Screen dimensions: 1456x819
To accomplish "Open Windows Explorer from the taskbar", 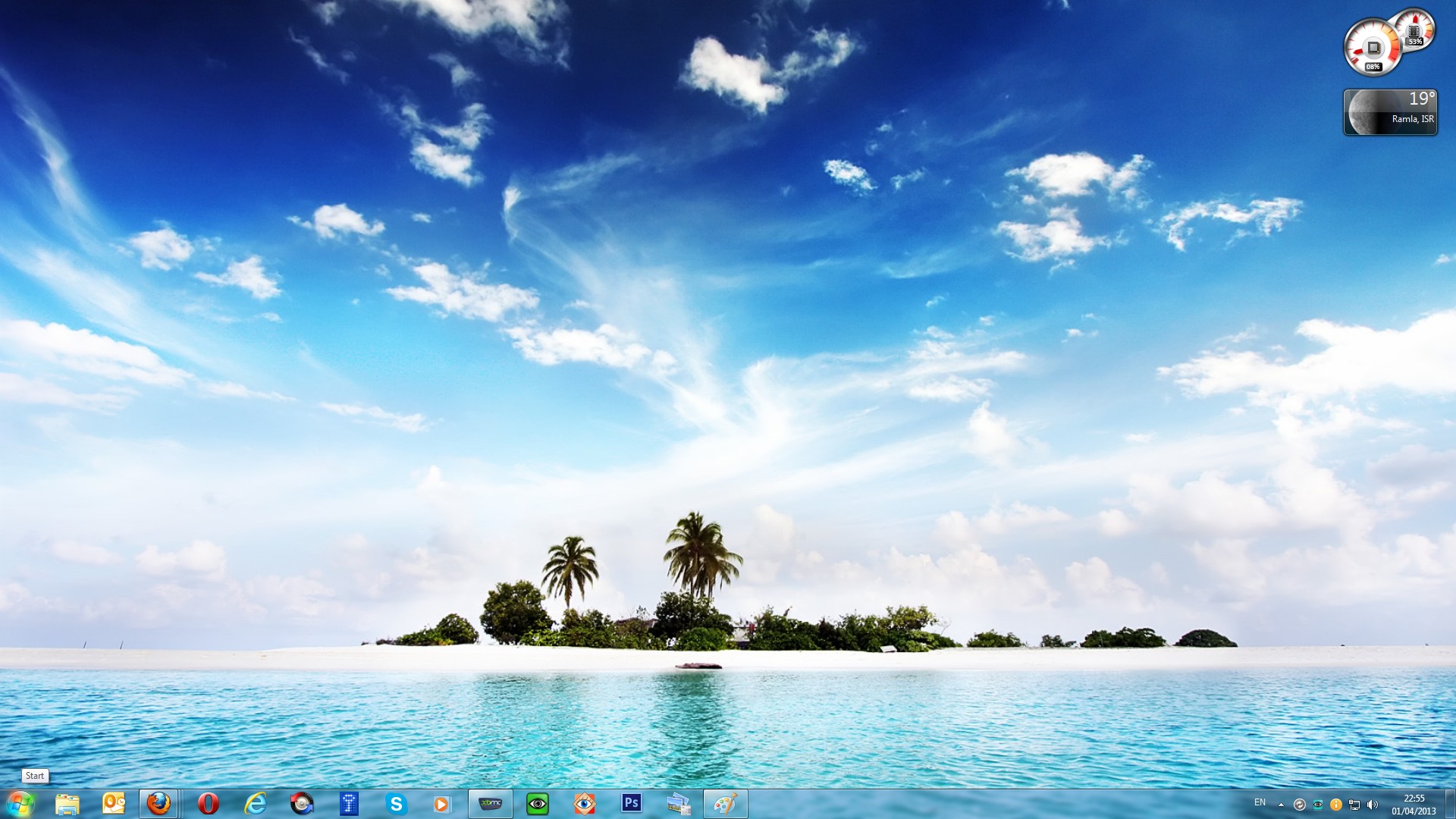I will [x=67, y=803].
